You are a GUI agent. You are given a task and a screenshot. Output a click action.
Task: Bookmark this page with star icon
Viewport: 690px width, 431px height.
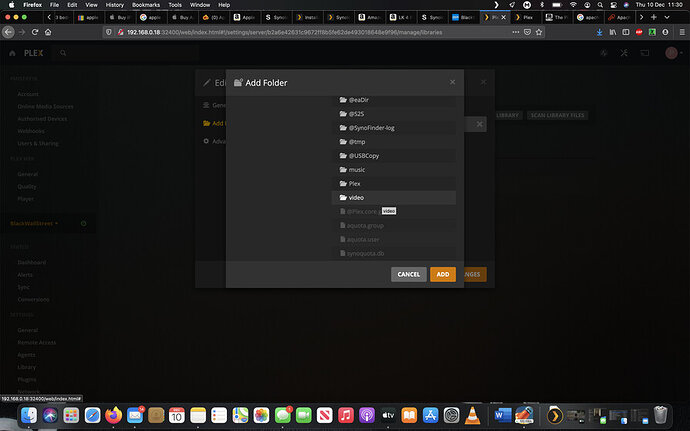(x=539, y=32)
